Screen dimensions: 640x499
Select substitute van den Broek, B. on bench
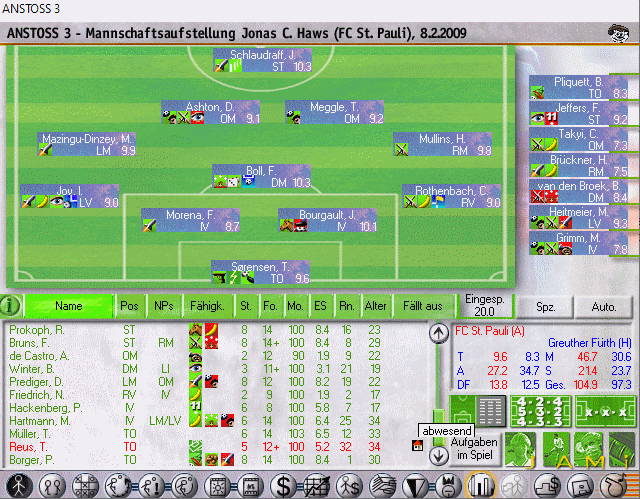point(579,191)
